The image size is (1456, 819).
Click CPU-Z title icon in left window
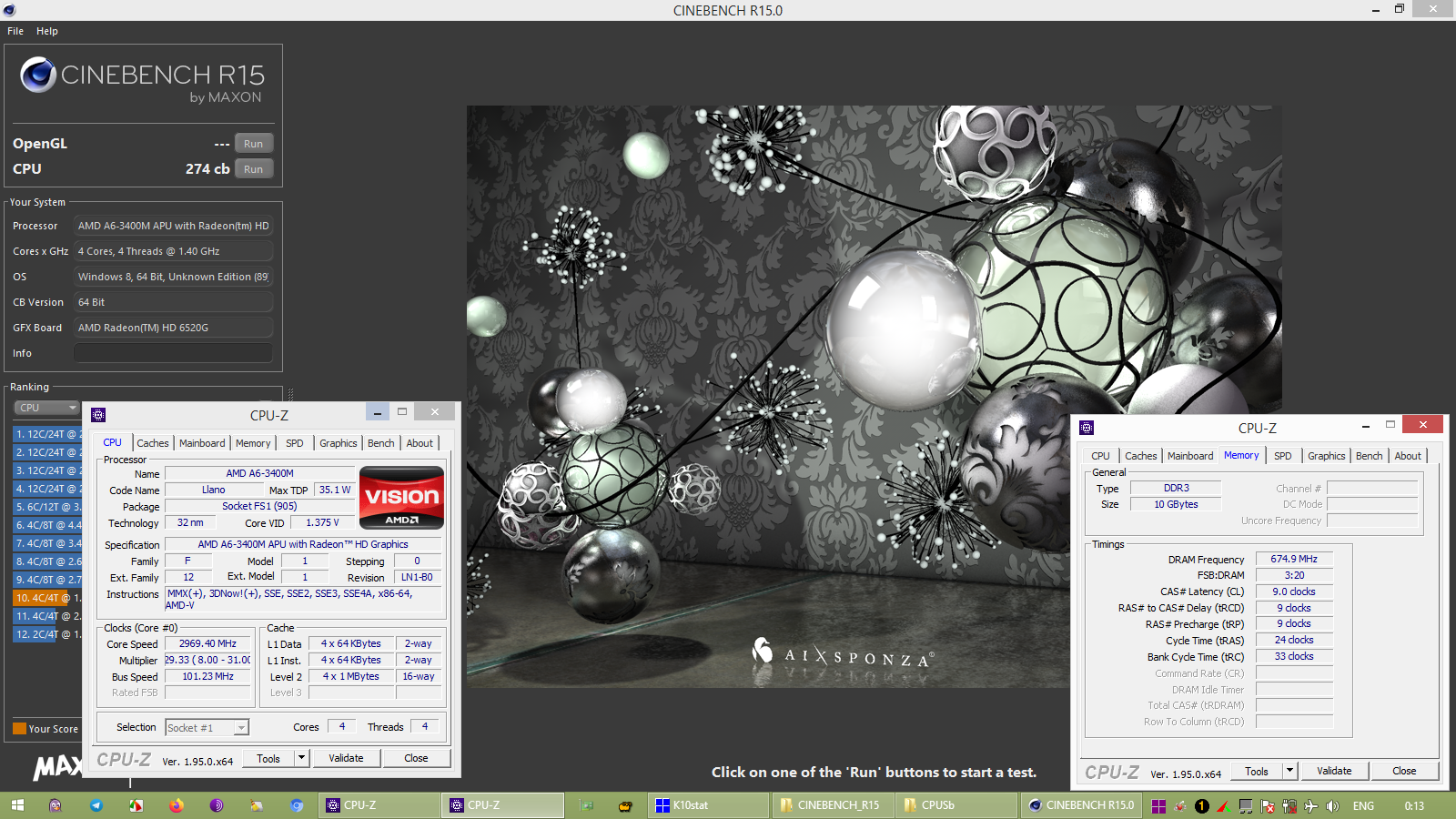pyautogui.click(x=98, y=414)
